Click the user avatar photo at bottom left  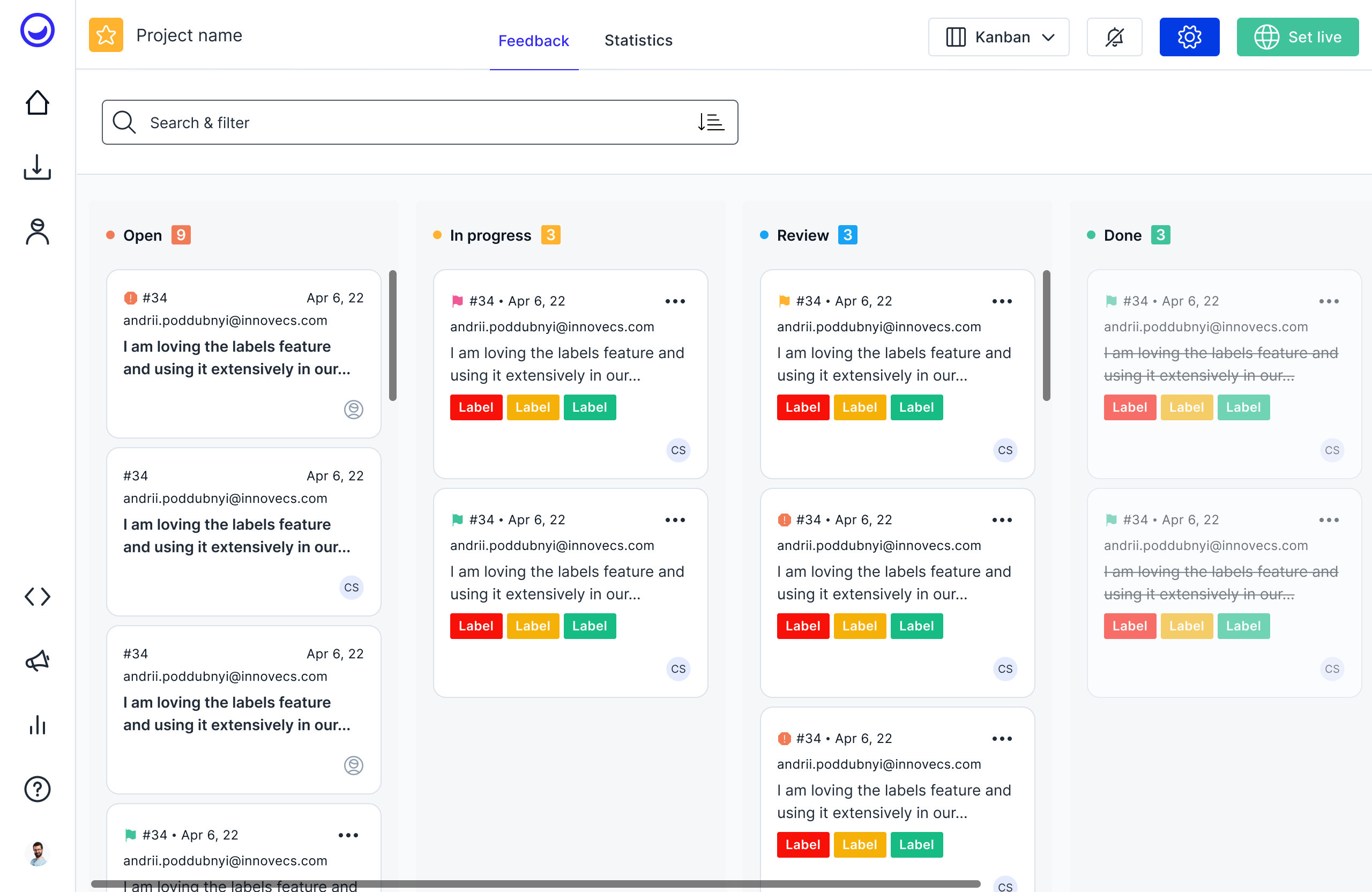[x=38, y=853]
